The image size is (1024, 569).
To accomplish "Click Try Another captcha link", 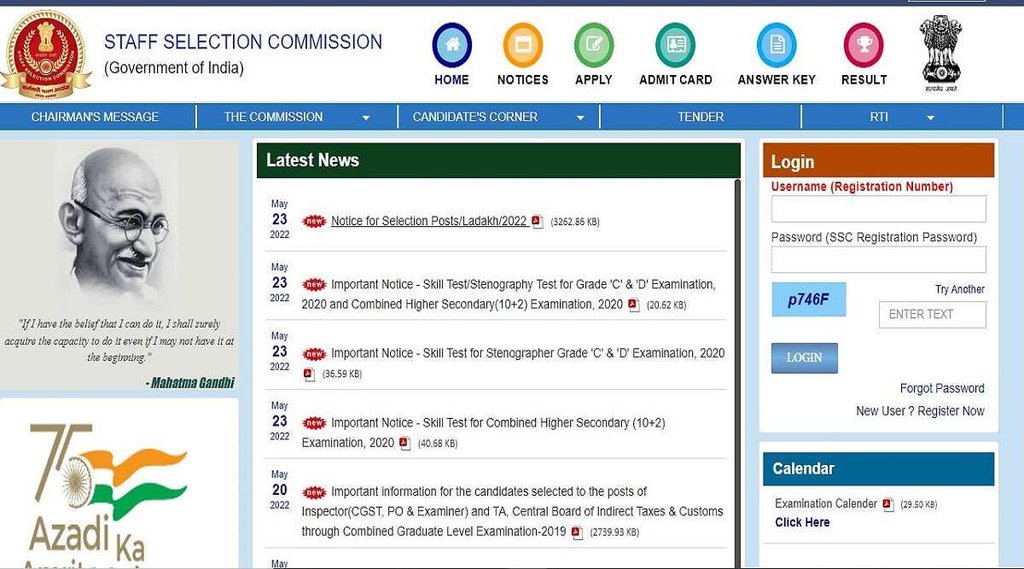I will (959, 289).
